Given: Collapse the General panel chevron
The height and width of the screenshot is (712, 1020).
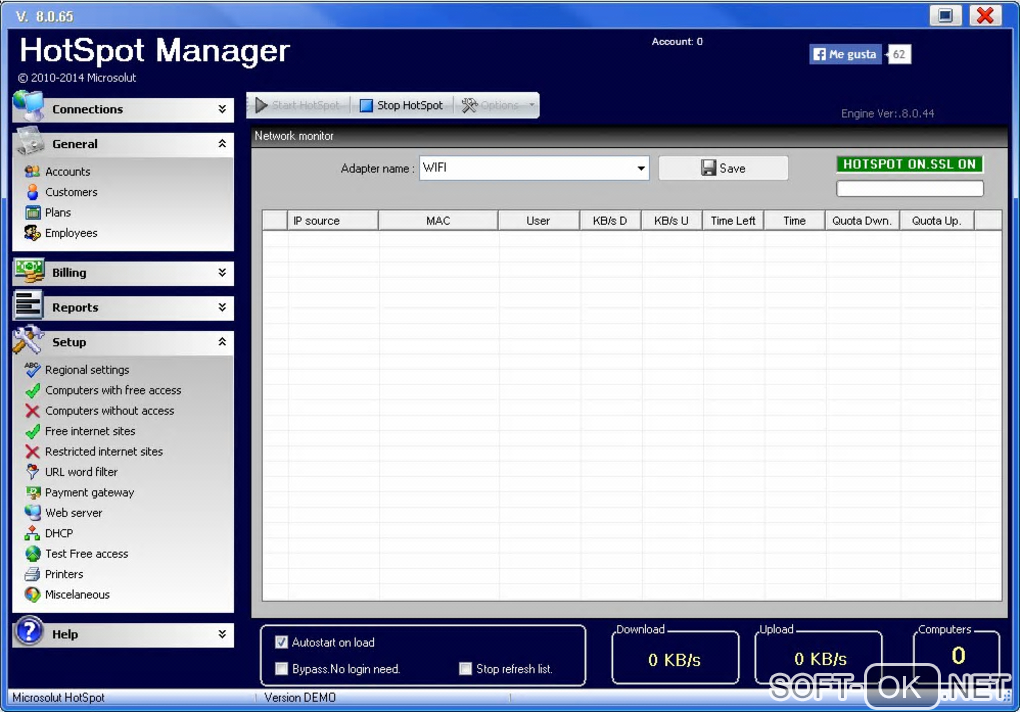Looking at the screenshot, I should (x=222, y=143).
